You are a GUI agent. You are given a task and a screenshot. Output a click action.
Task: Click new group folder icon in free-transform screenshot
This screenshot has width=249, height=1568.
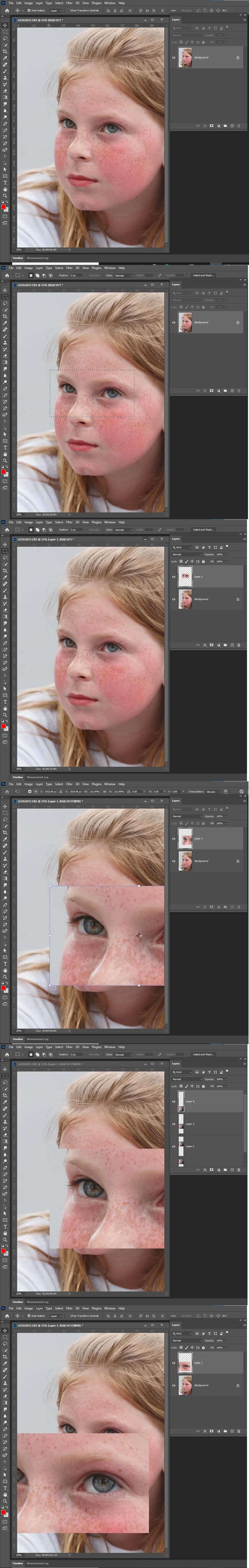point(225,907)
